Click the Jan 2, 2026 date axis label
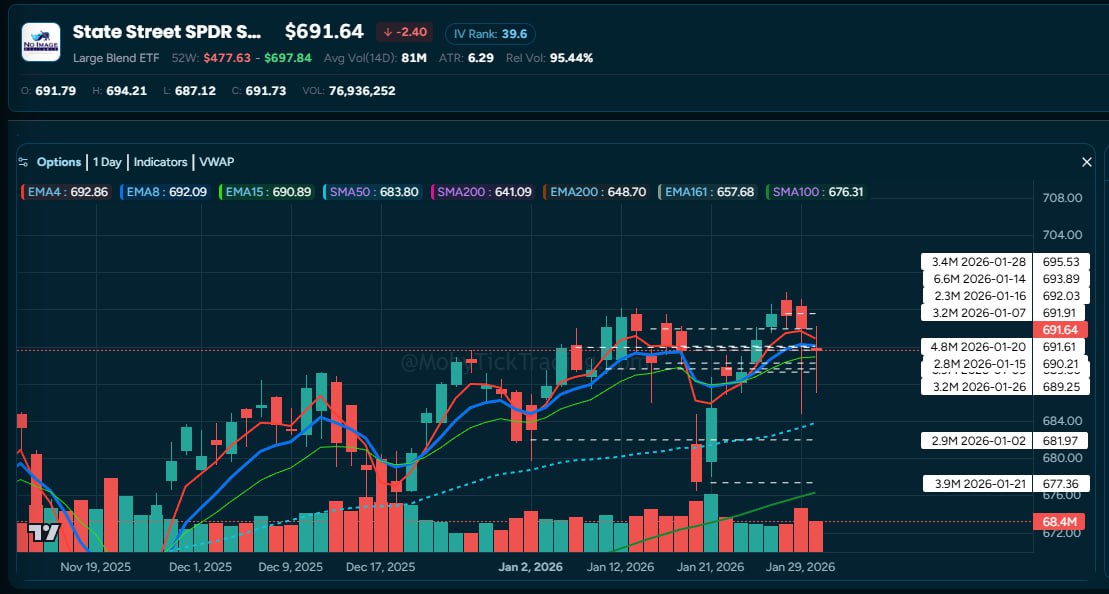 [x=529, y=566]
